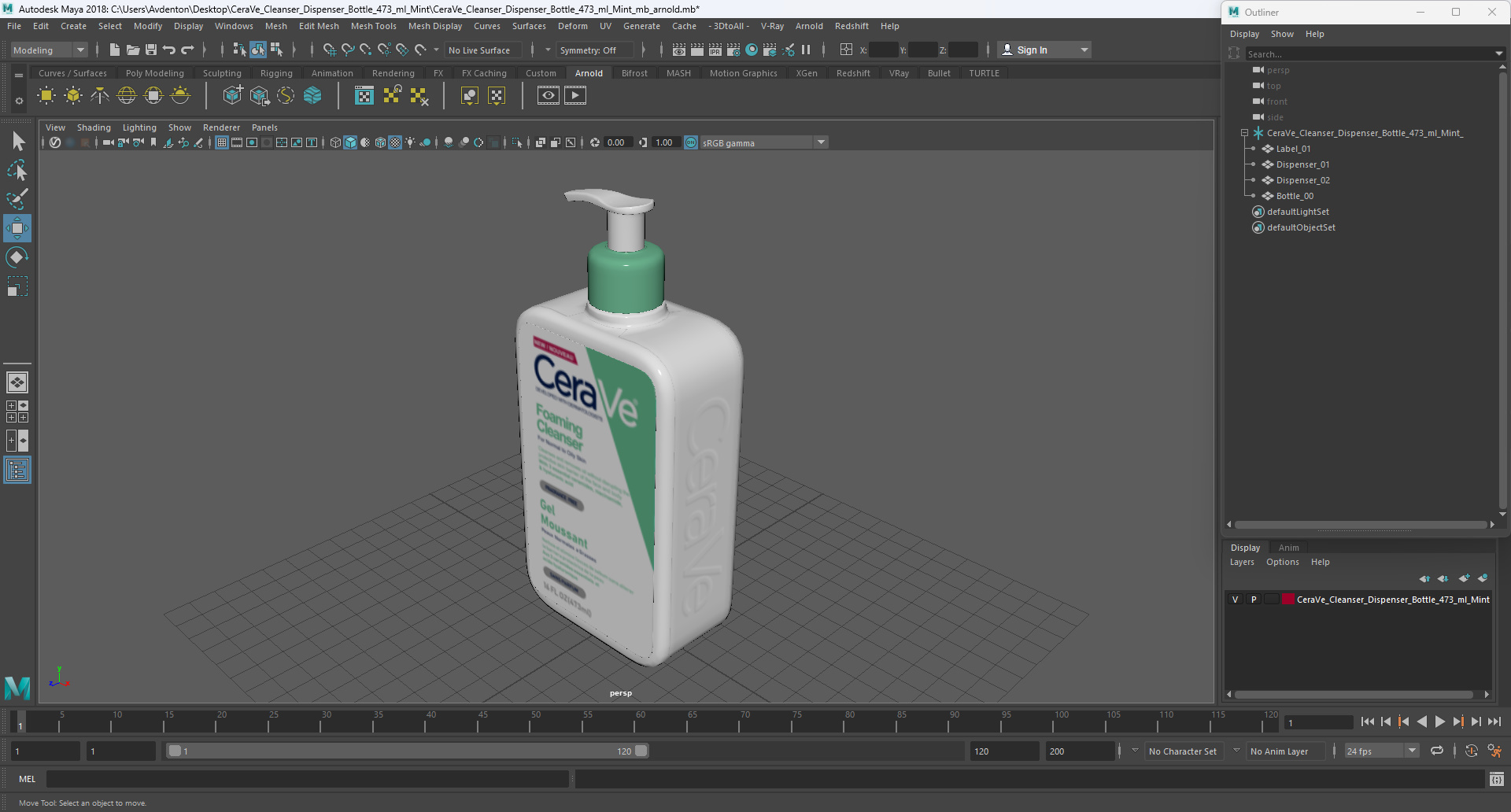This screenshot has height=812, width=1511.
Task: Toggle the viewport grid display
Action: point(222,142)
